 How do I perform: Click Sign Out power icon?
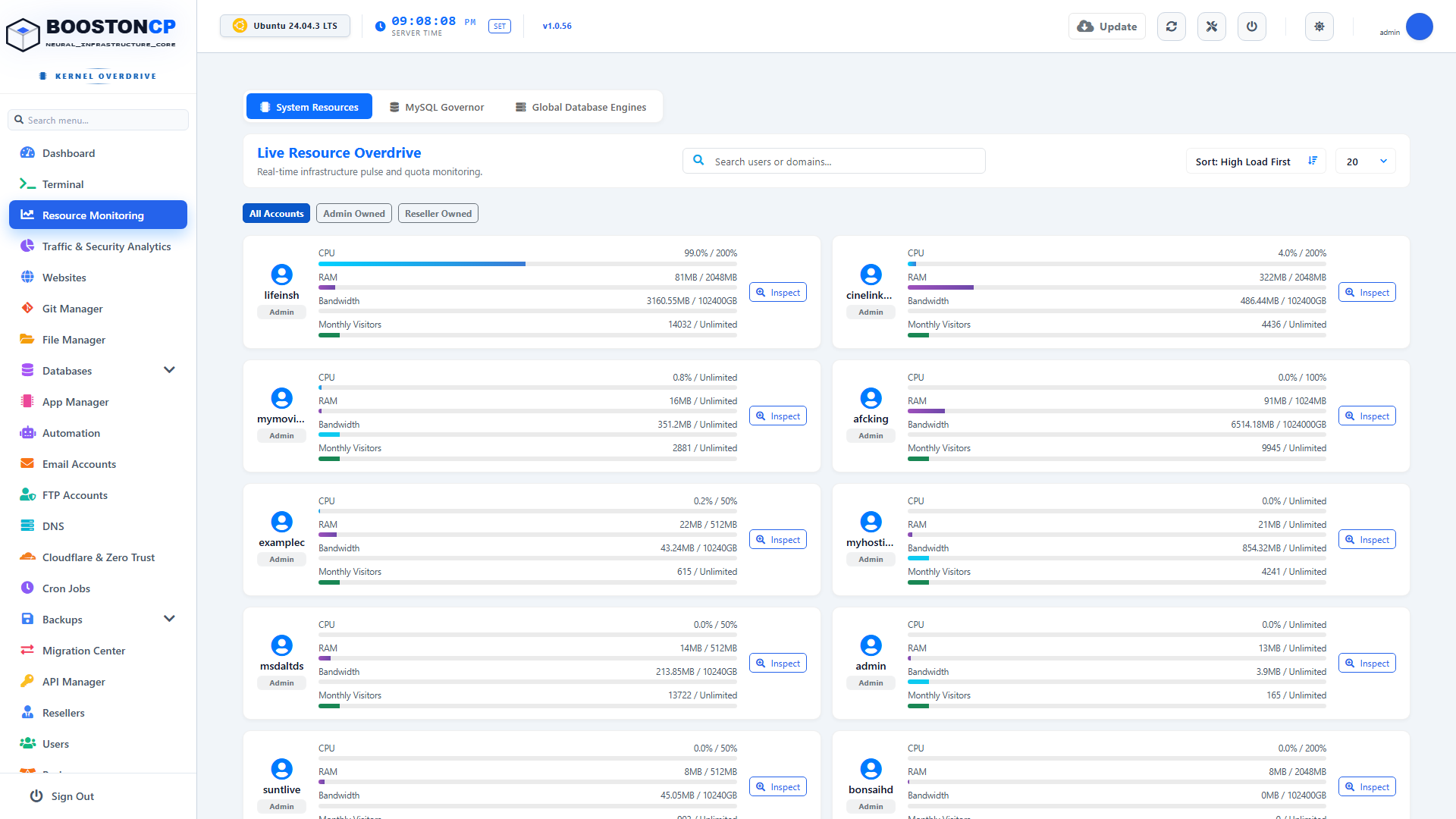[x=36, y=796]
